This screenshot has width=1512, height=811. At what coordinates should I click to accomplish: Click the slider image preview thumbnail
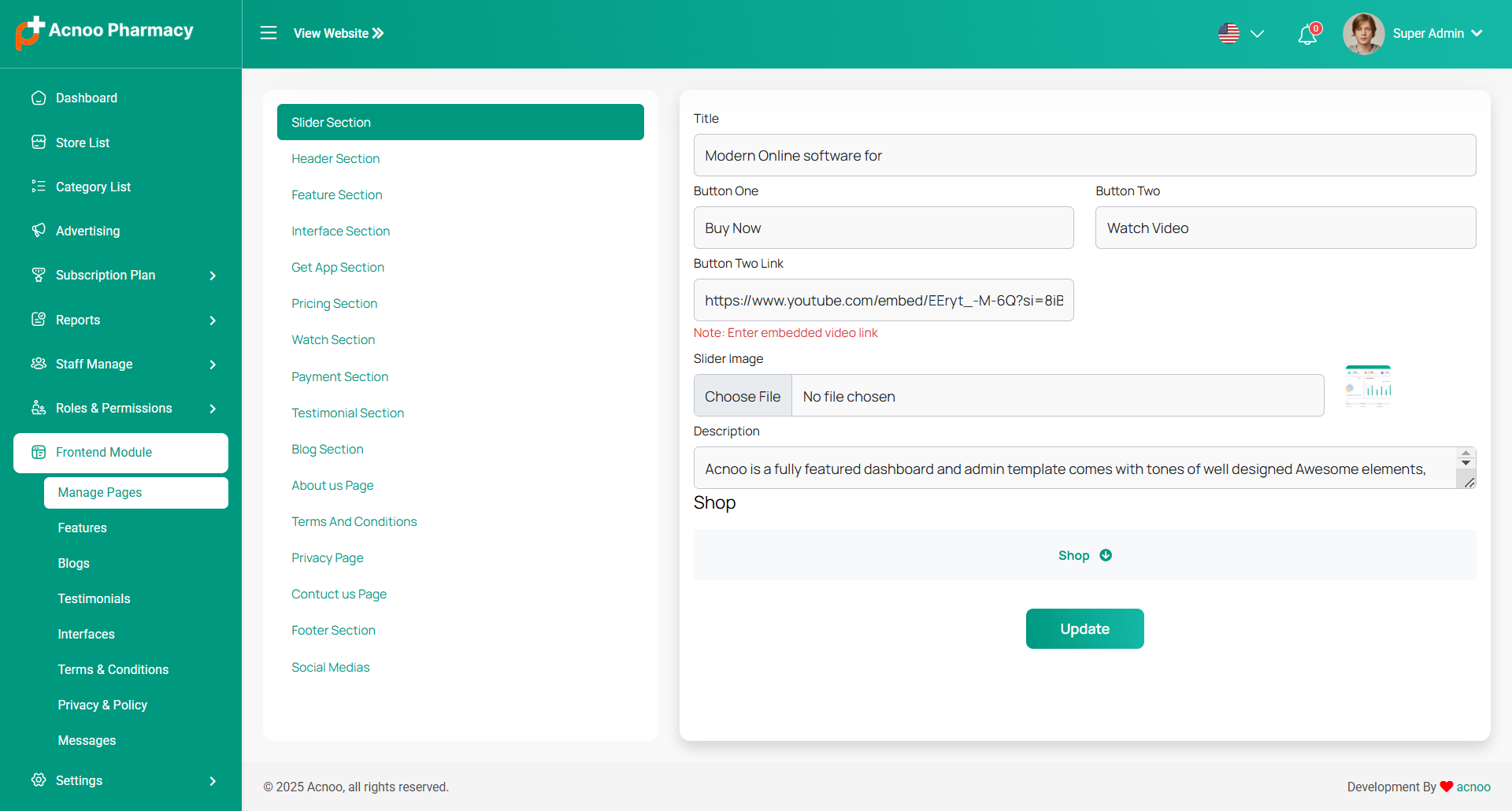(1368, 387)
